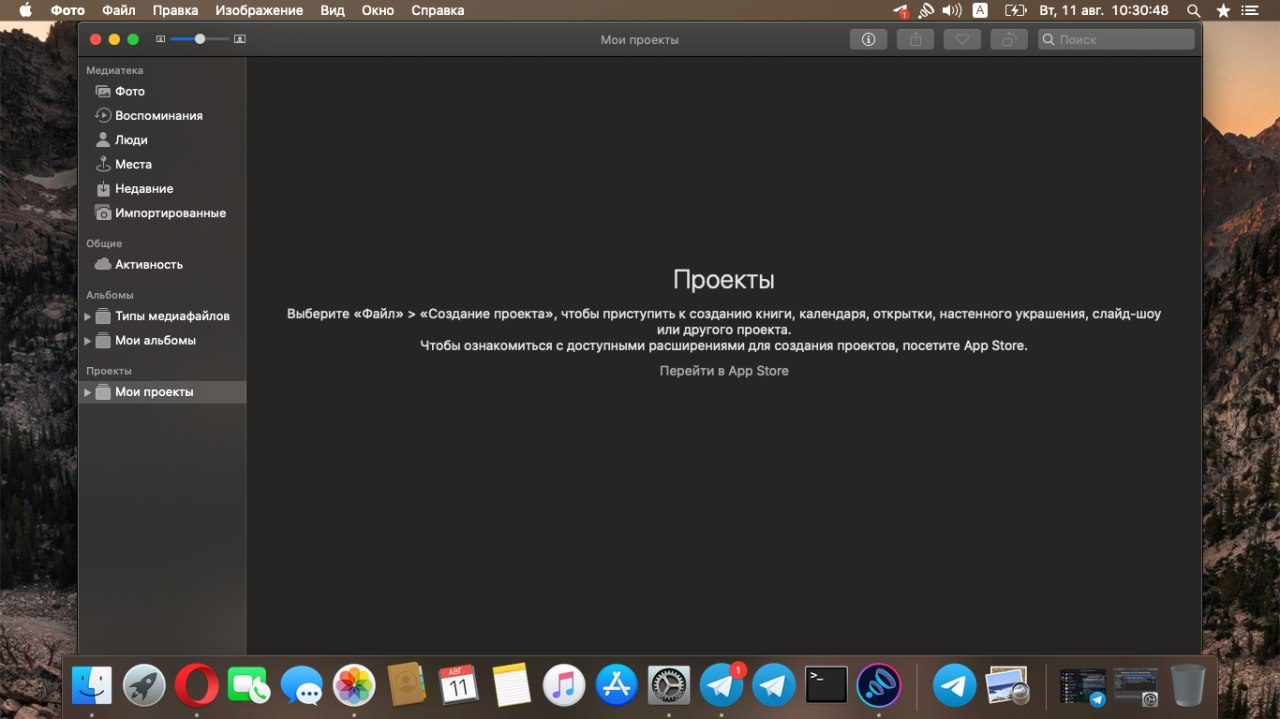The image size is (1280, 719).
Task: Click the small thumbnail icon left of zoom slider
Action: 161,39
